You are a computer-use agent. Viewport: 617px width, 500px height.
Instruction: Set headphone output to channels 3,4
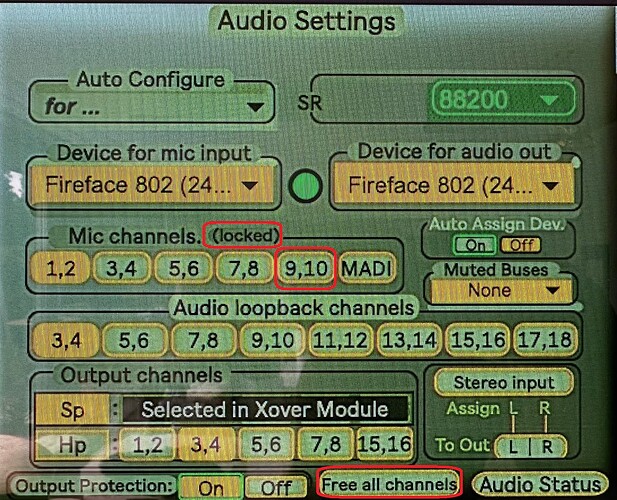tap(206, 445)
